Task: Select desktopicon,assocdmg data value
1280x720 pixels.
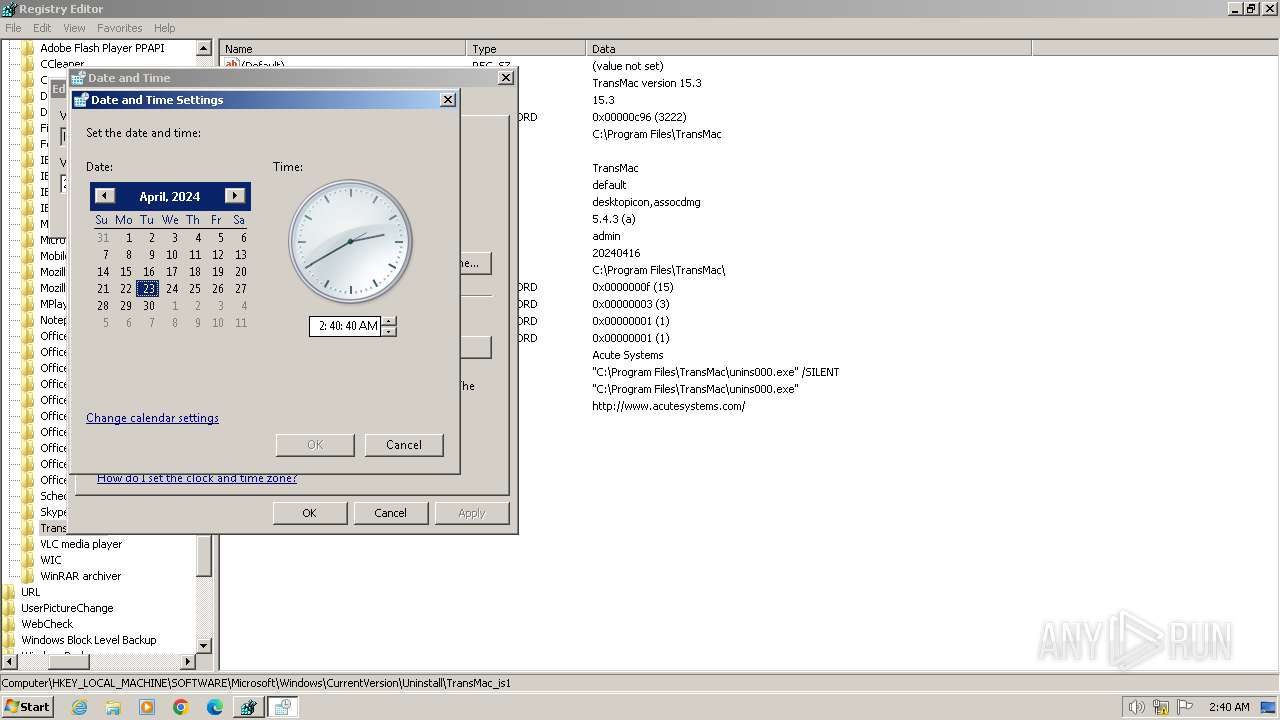Action: (x=646, y=202)
